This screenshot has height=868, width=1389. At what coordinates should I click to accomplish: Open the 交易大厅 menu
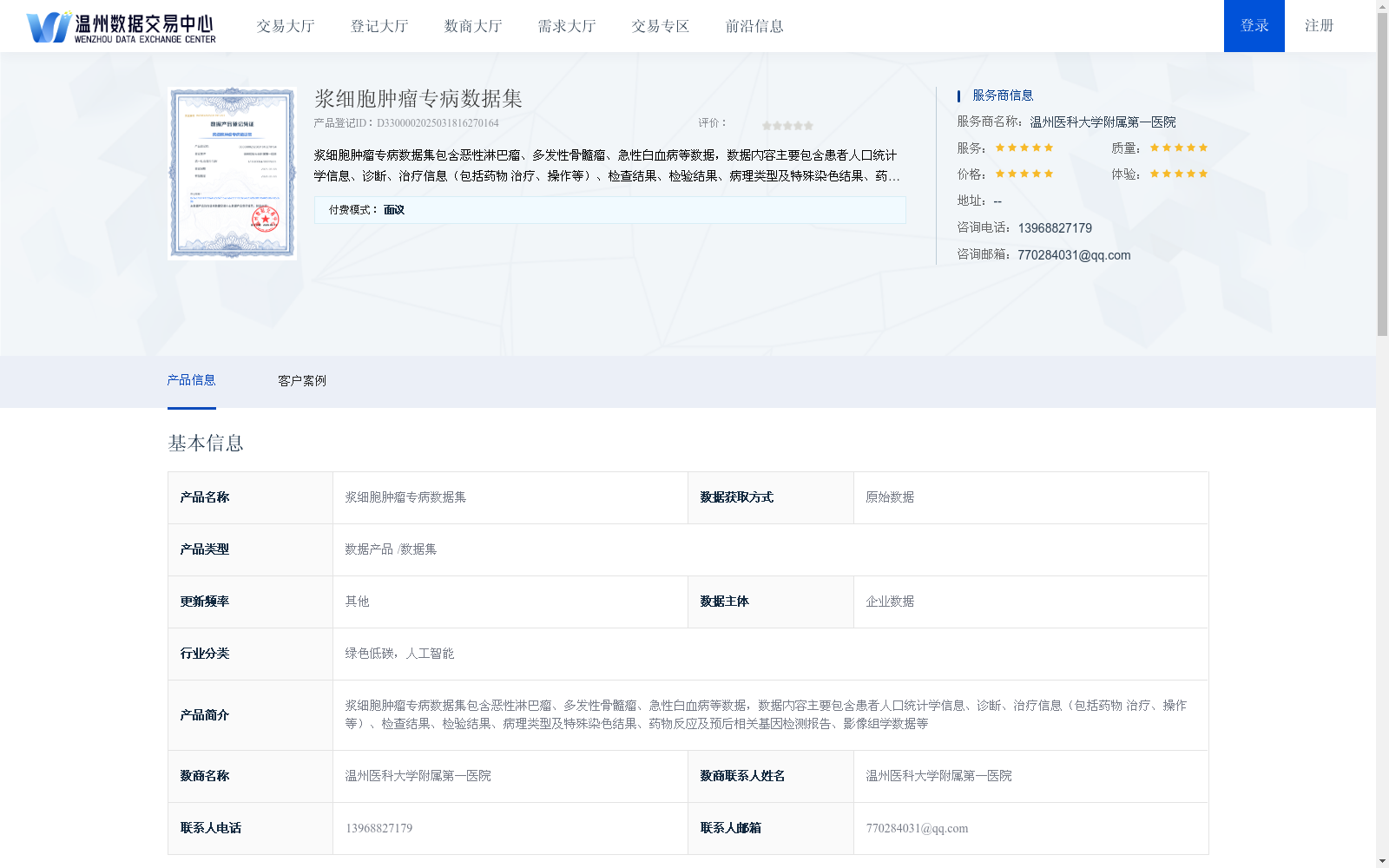pyautogui.click(x=286, y=26)
